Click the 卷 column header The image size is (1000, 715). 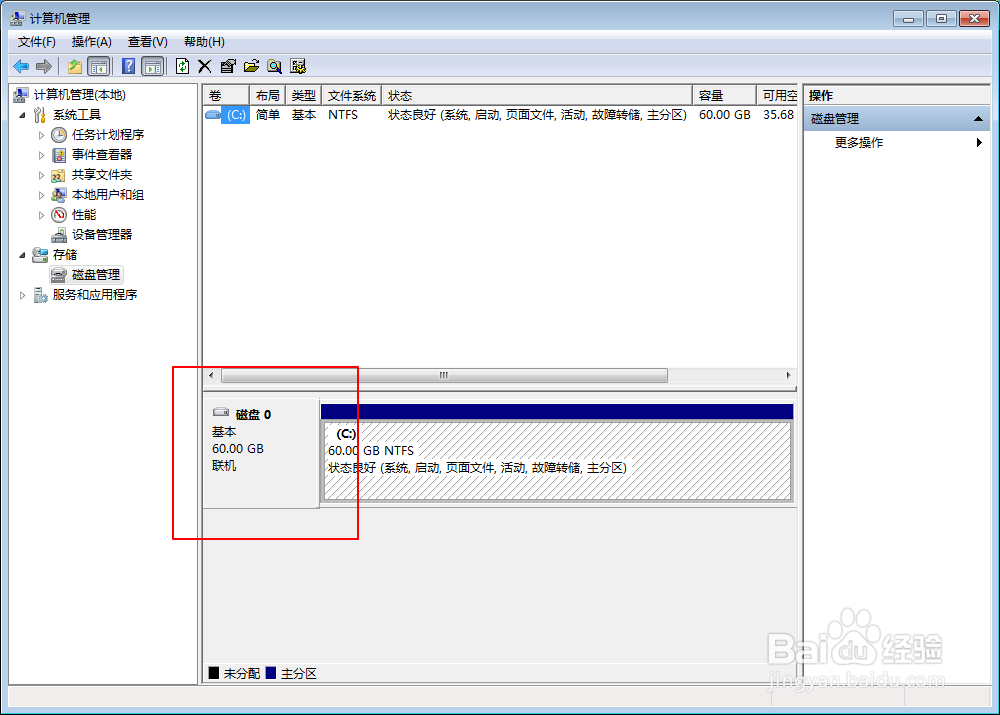226,96
